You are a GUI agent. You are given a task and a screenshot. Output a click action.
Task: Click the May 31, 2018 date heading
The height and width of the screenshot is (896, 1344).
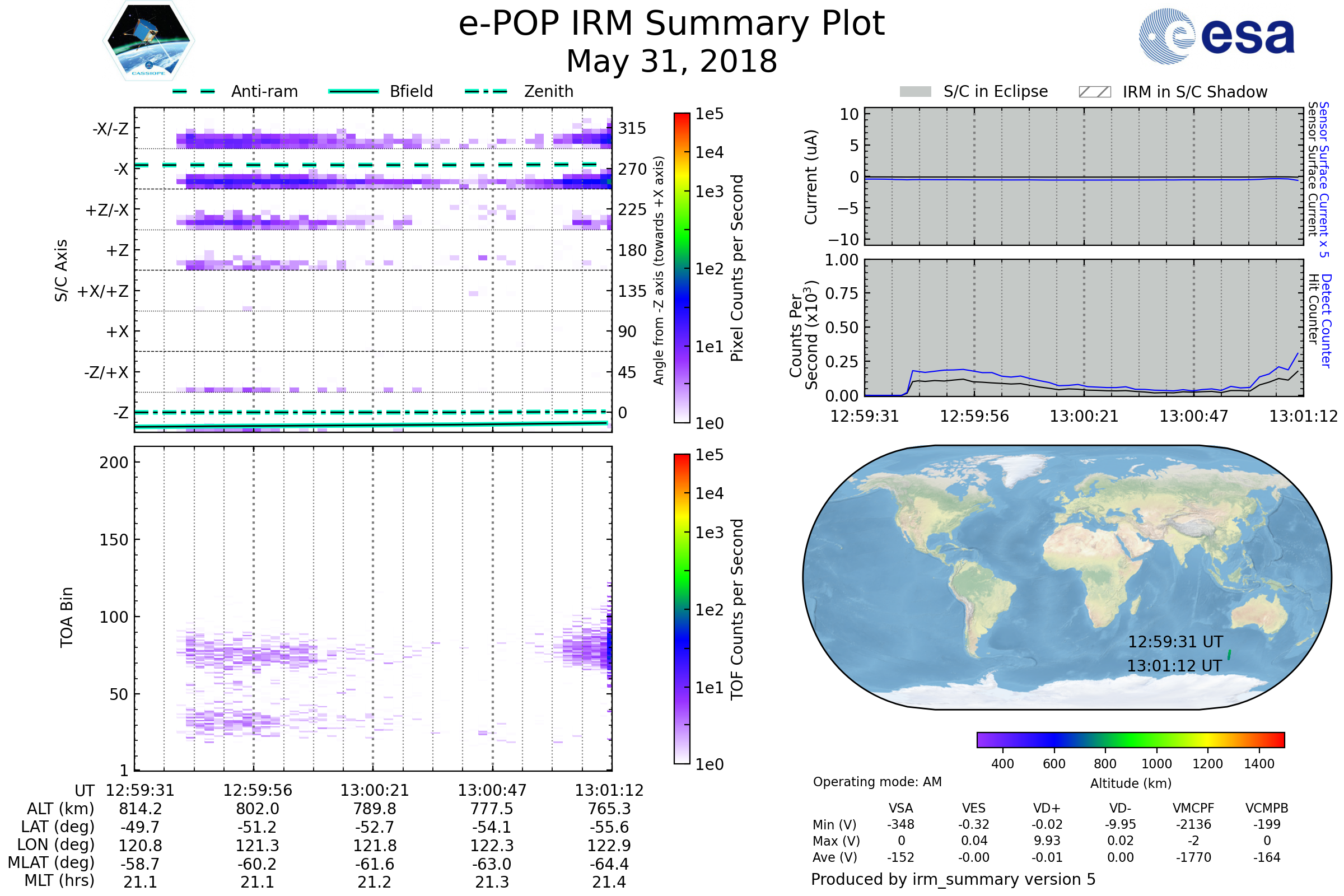(x=671, y=61)
